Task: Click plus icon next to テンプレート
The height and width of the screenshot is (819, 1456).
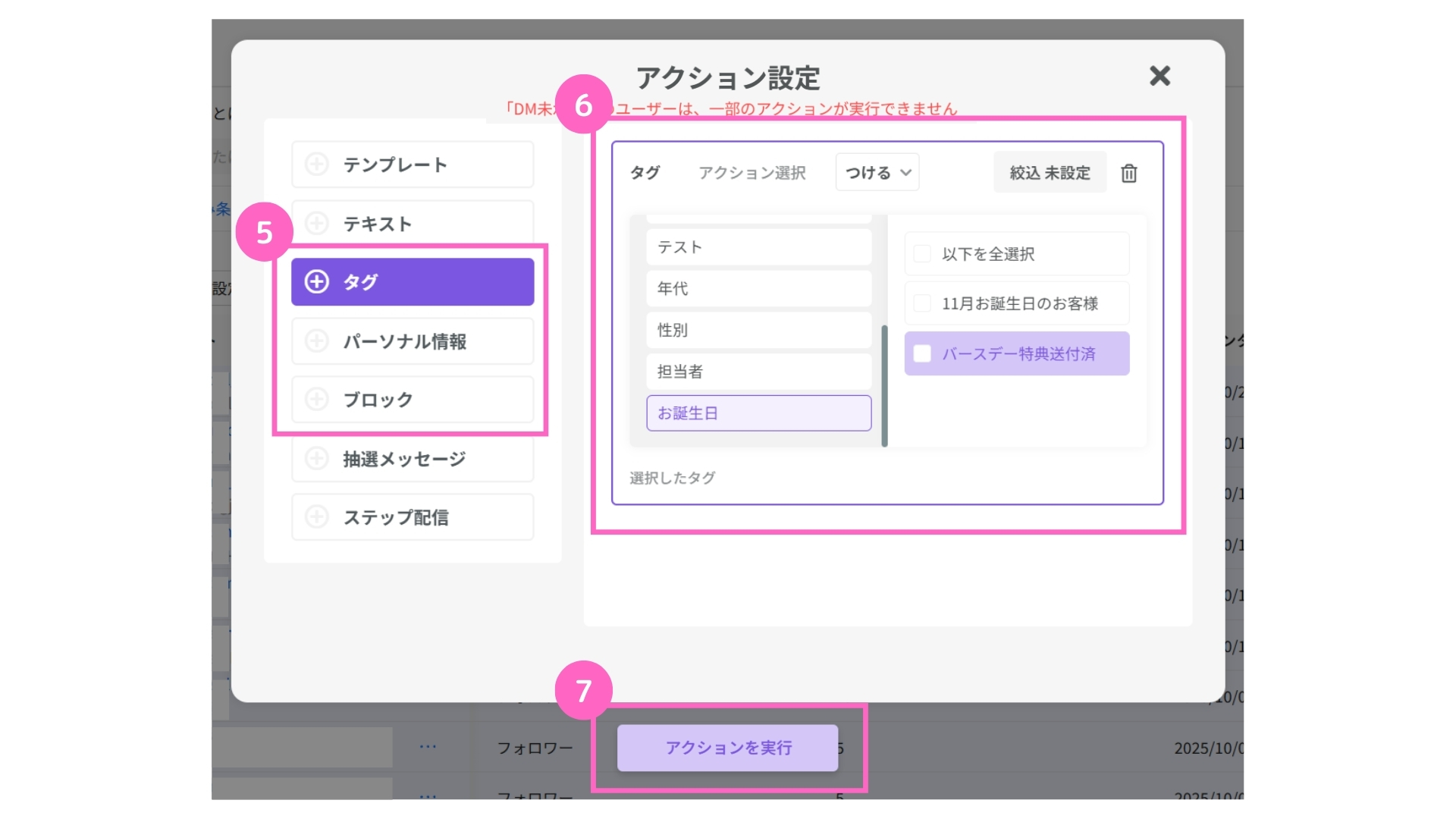Action: (x=316, y=164)
